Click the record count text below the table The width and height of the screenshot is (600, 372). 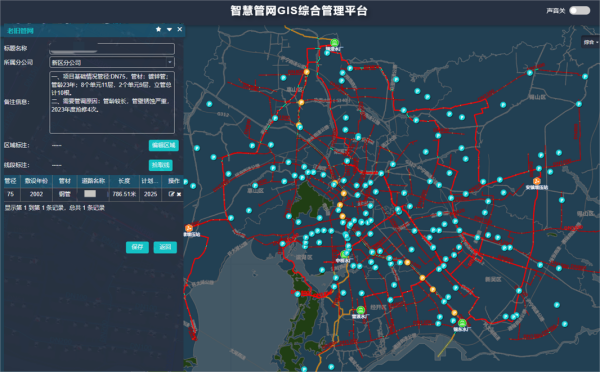click(54, 208)
